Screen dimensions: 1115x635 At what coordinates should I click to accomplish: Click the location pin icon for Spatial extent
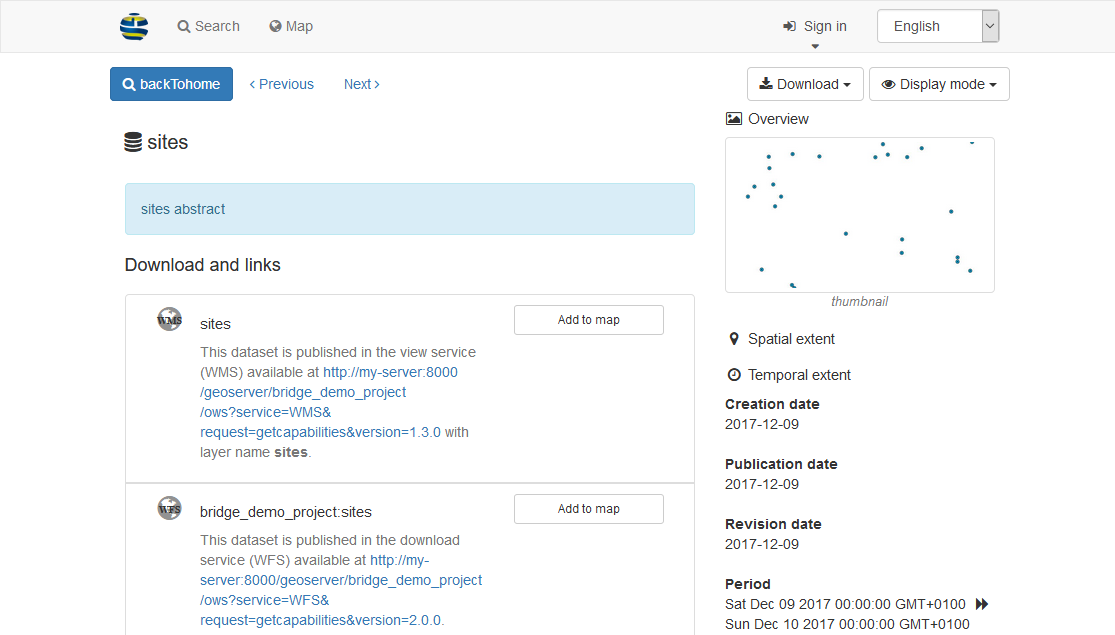click(733, 338)
